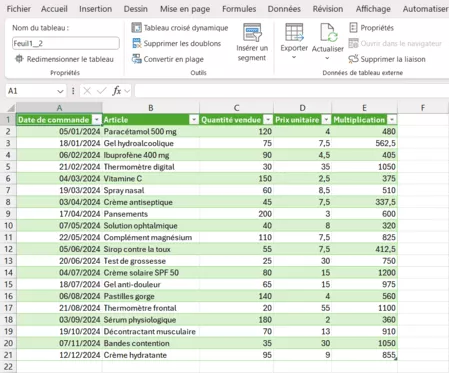Select column E header
Viewport: 449px width, 373px height.
[364, 108]
